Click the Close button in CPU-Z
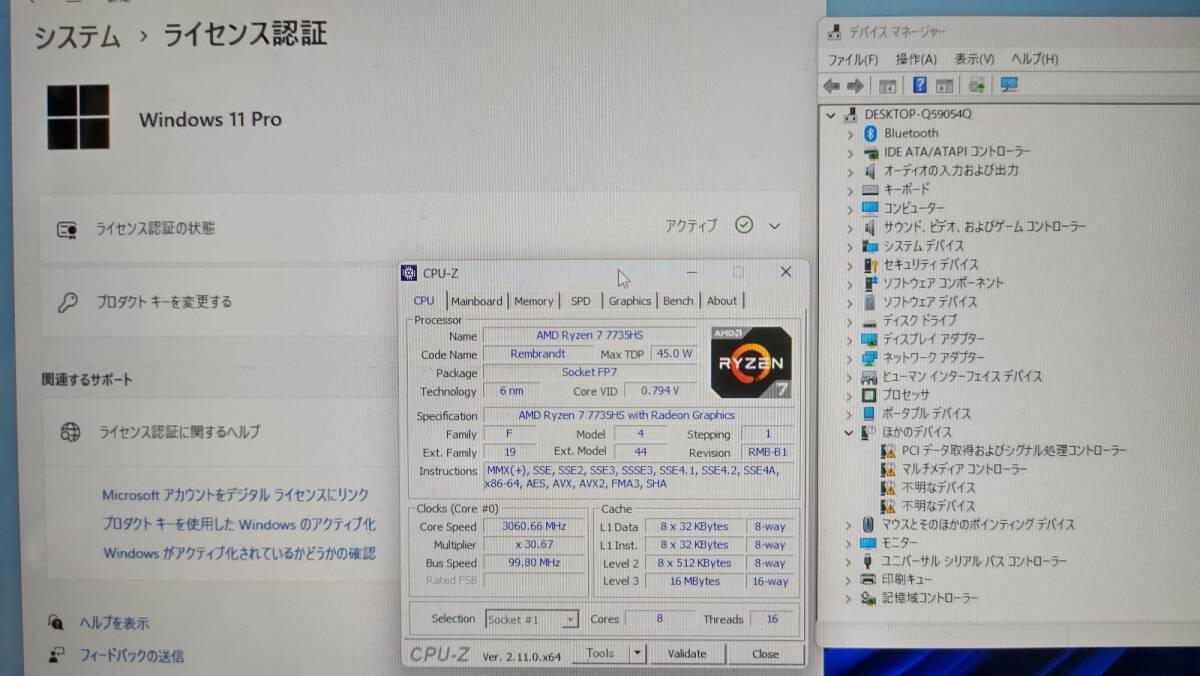This screenshot has width=1200, height=676. coord(766,653)
